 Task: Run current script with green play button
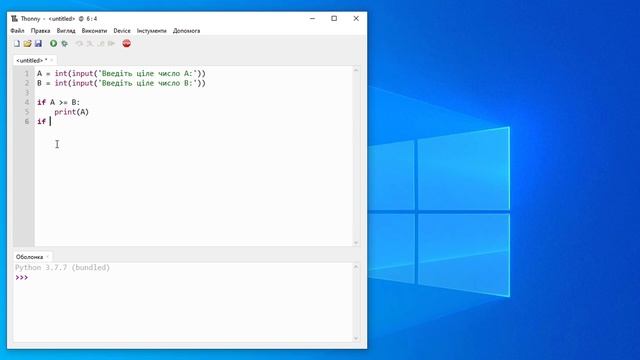coord(53,43)
